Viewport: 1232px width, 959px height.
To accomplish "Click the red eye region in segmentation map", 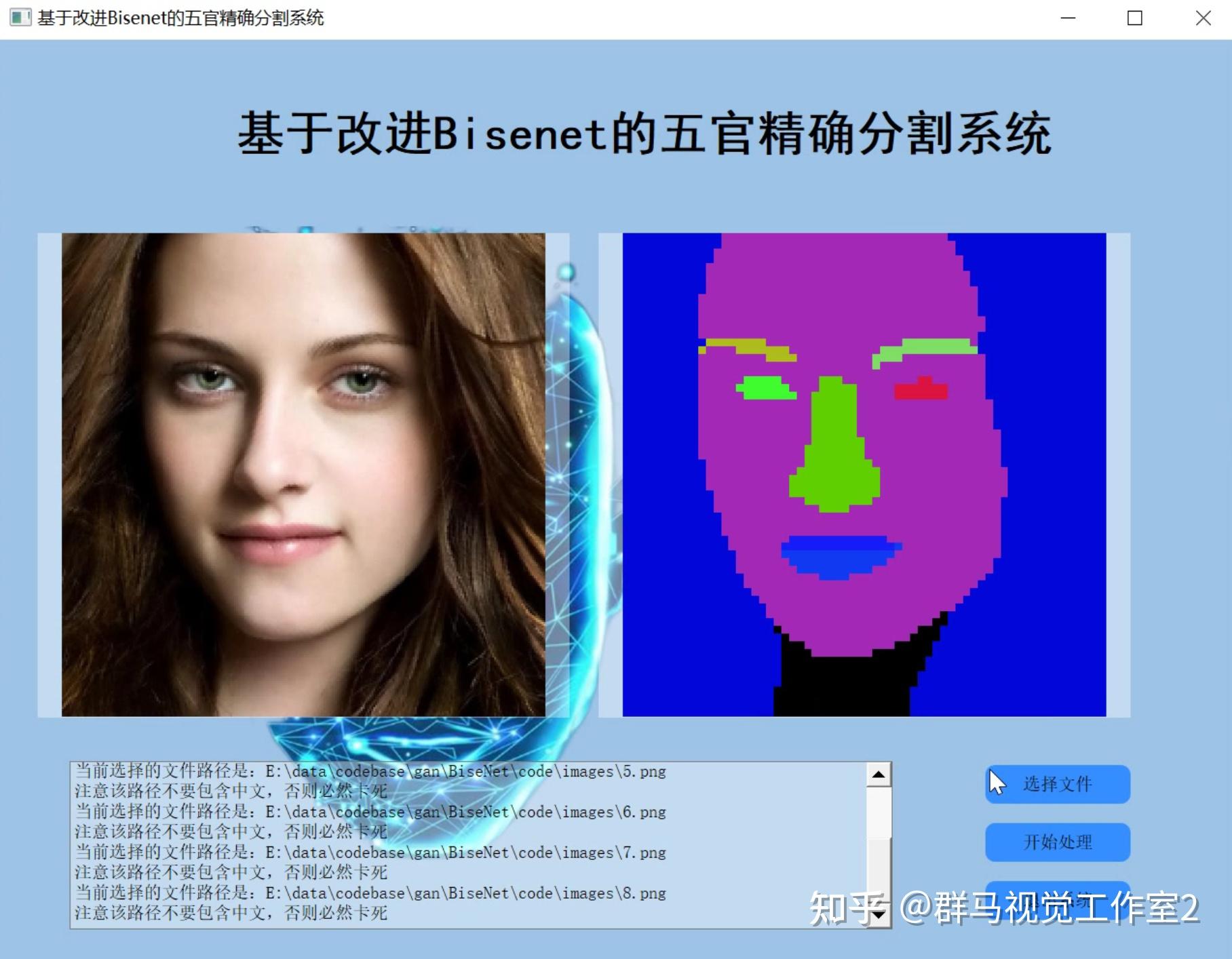I will click(923, 391).
